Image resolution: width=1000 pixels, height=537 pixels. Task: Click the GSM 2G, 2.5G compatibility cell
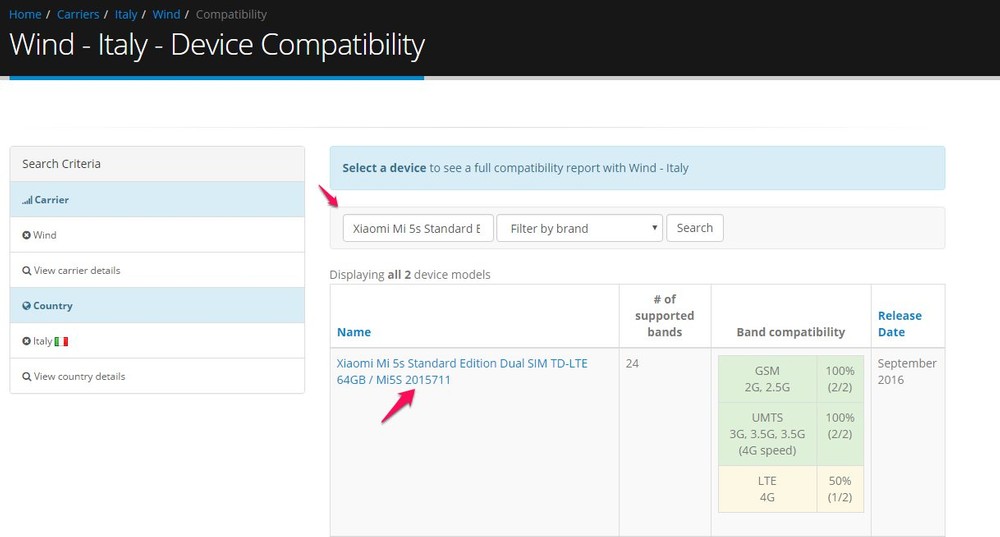[x=767, y=378]
